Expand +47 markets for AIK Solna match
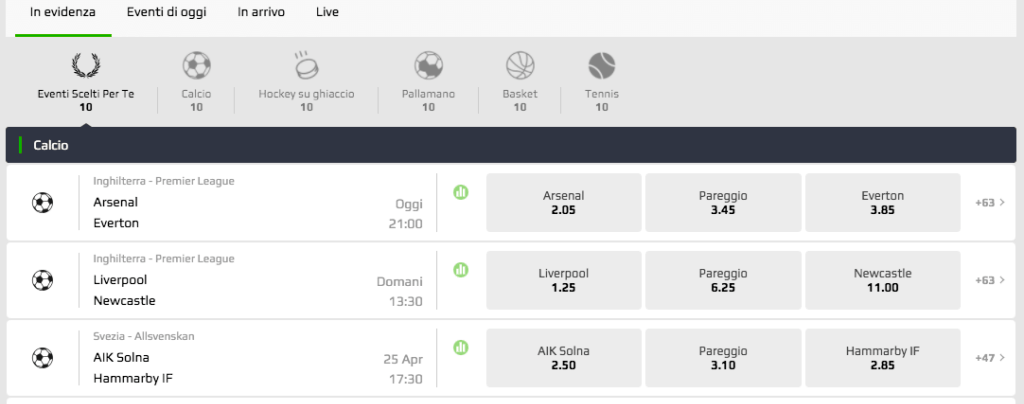Image resolution: width=1024 pixels, height=404 pixels. click(989, 358)
